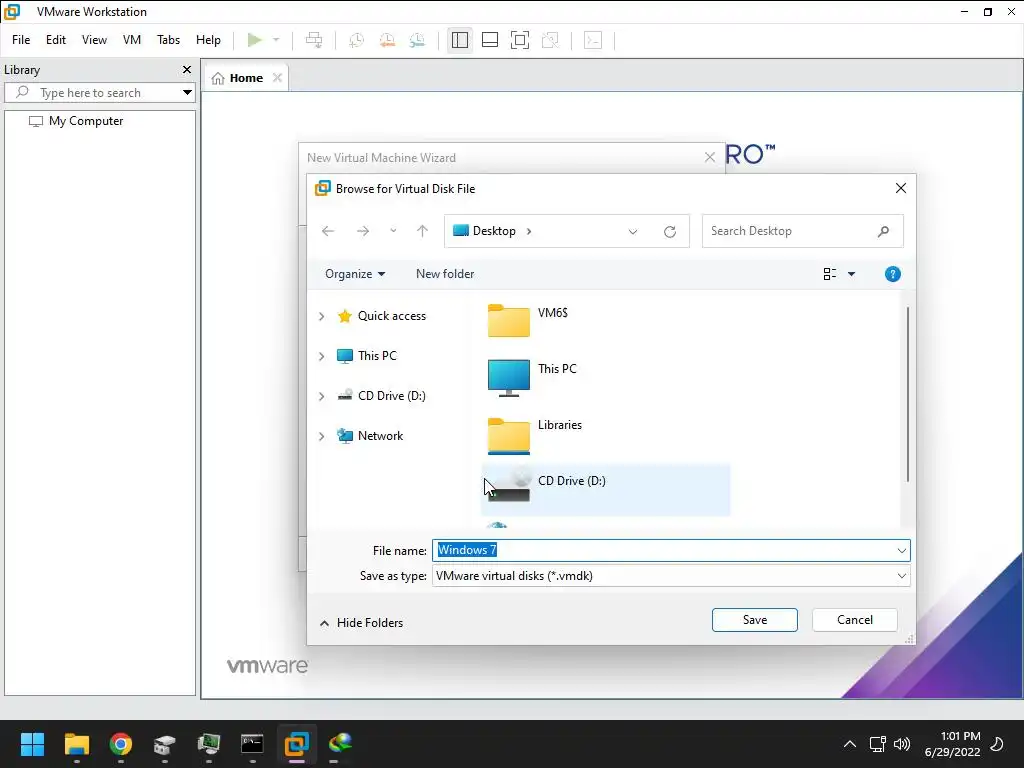
Task: Click the Revert to Snapshot toolbar icon
Action: tap(387, 40)
